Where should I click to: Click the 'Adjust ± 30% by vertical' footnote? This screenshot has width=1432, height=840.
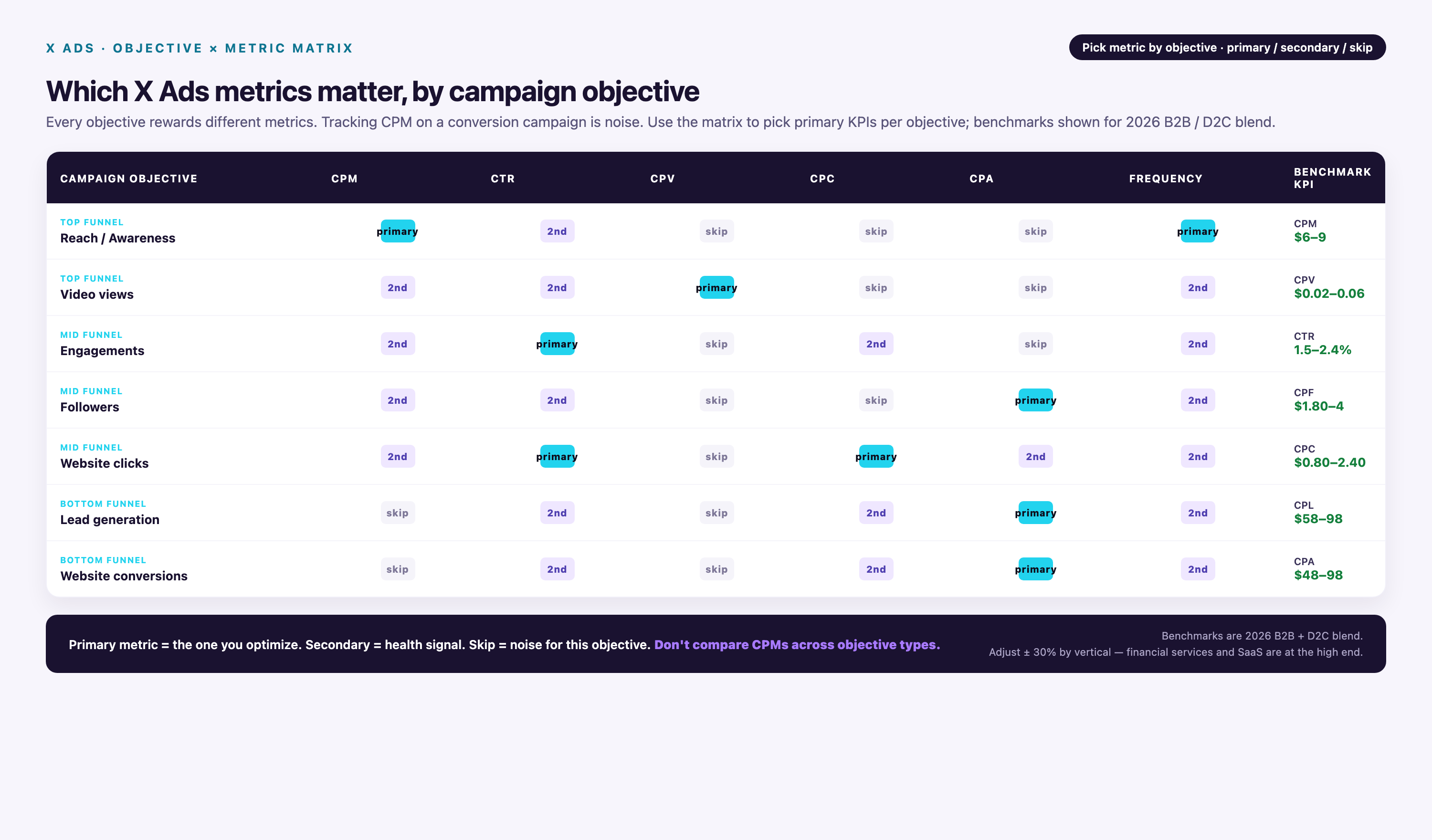pyautogui.click(x=1176, y=652)
